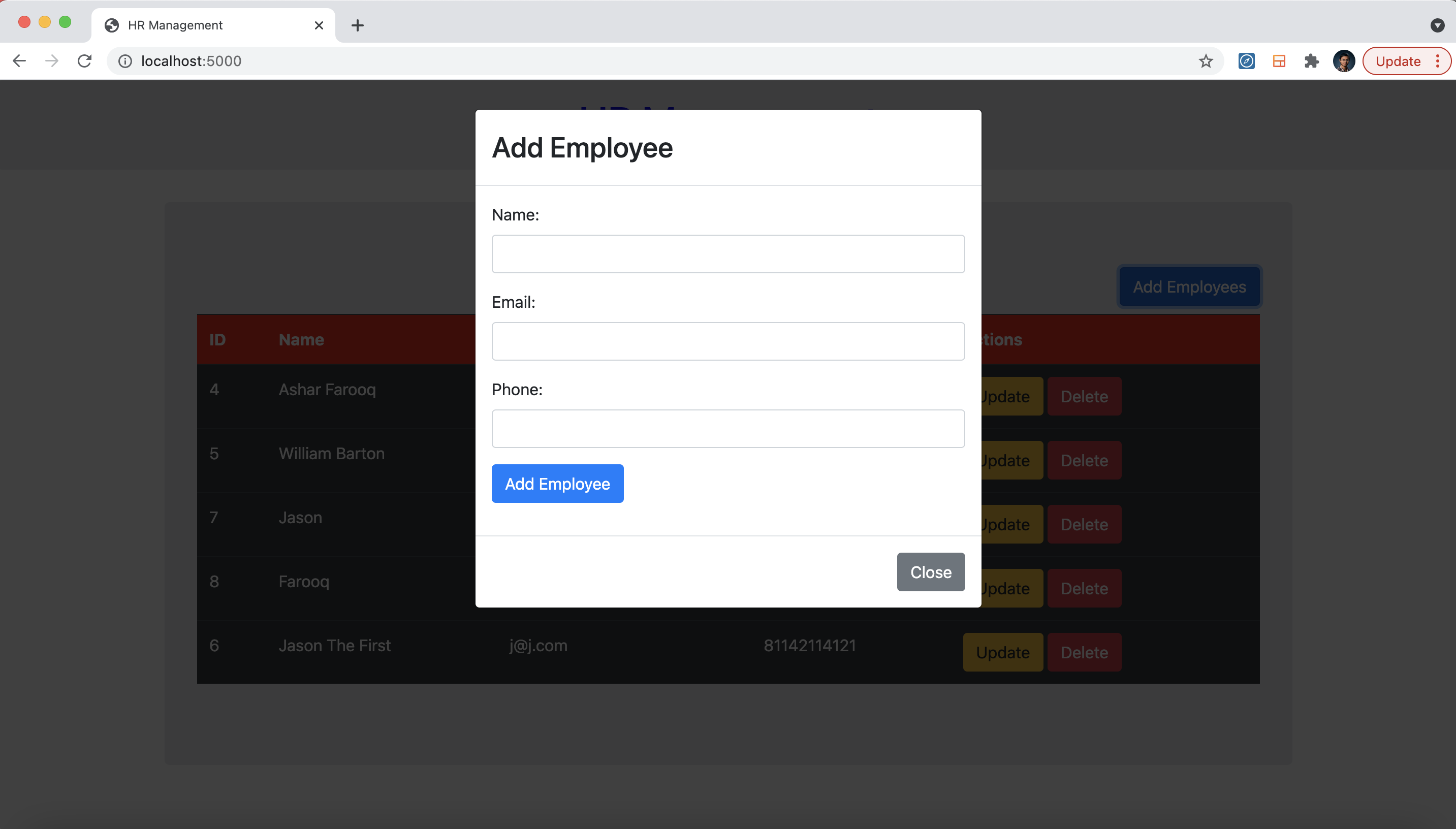Image resolution: width=1456 pixels, height=829 pixels.
Task: Click Delete for William Barton row
Action: tap(1084, 460)
